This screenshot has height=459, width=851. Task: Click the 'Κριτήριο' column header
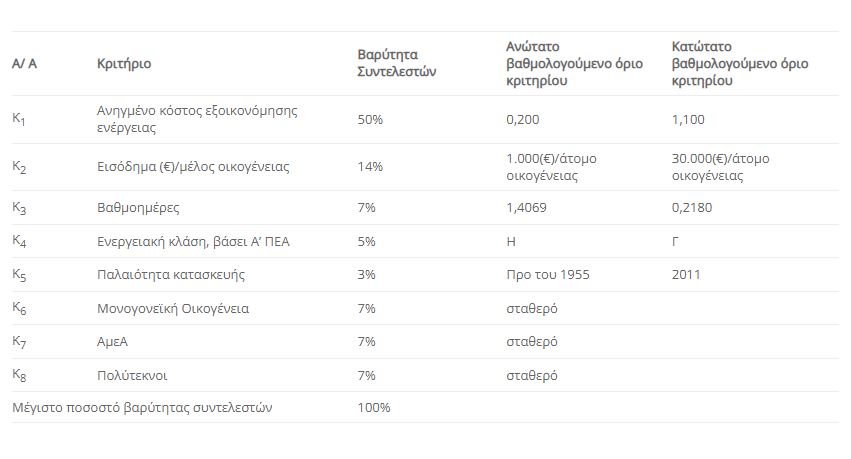[124, 64]
